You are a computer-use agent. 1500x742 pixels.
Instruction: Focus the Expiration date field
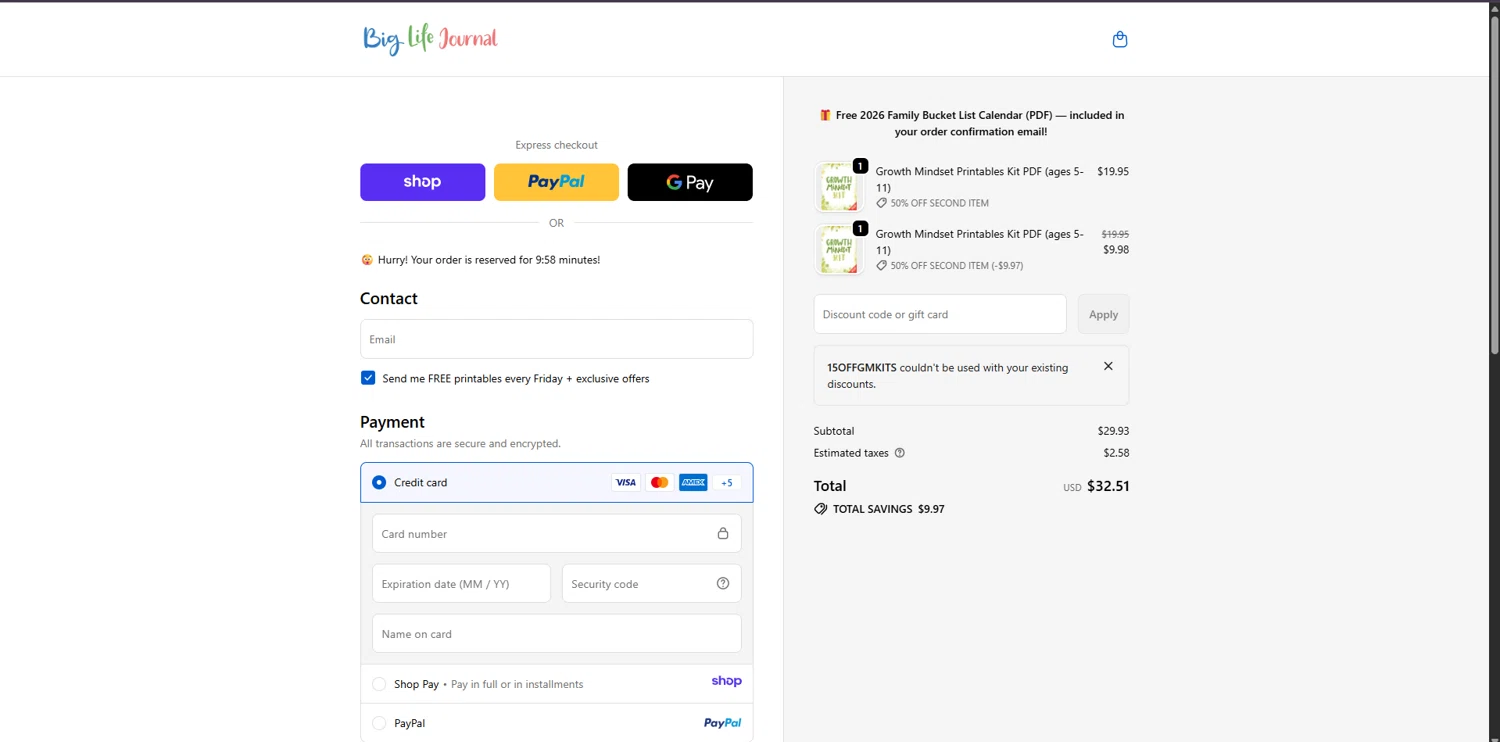[461, 584]
